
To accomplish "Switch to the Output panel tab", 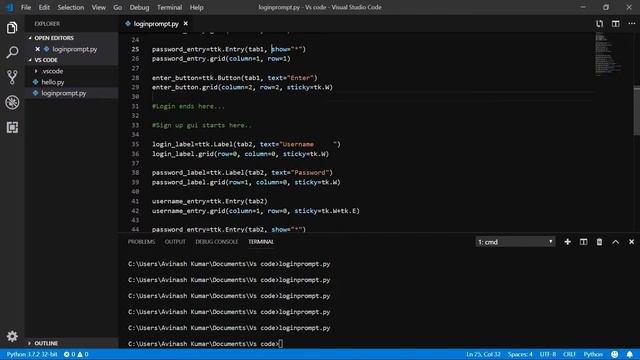I will click(175, 242).
